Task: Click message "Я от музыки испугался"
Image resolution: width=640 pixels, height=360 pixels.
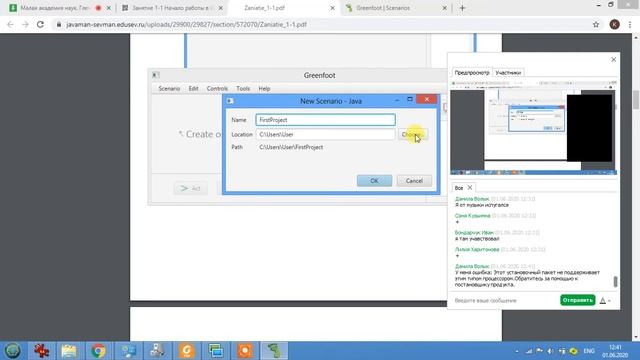Action: tap(482, 205)
